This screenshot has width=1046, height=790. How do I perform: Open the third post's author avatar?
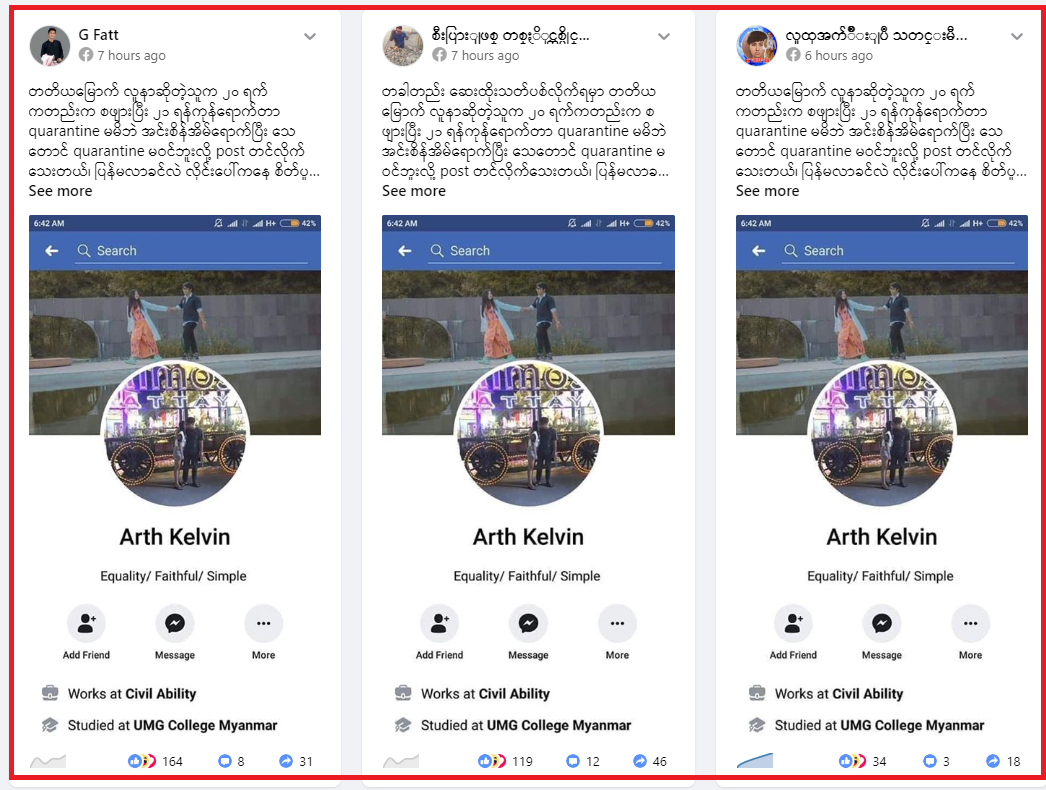click(756, 45)
